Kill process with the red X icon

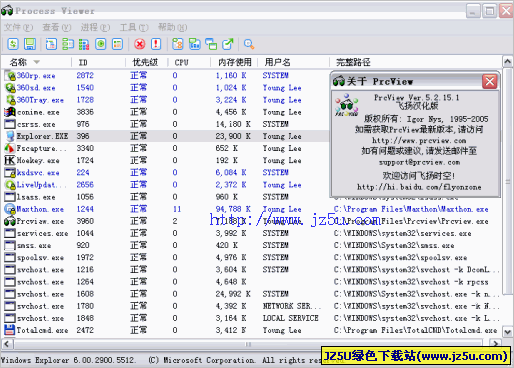pyautogui.click(x=140, y=44)
